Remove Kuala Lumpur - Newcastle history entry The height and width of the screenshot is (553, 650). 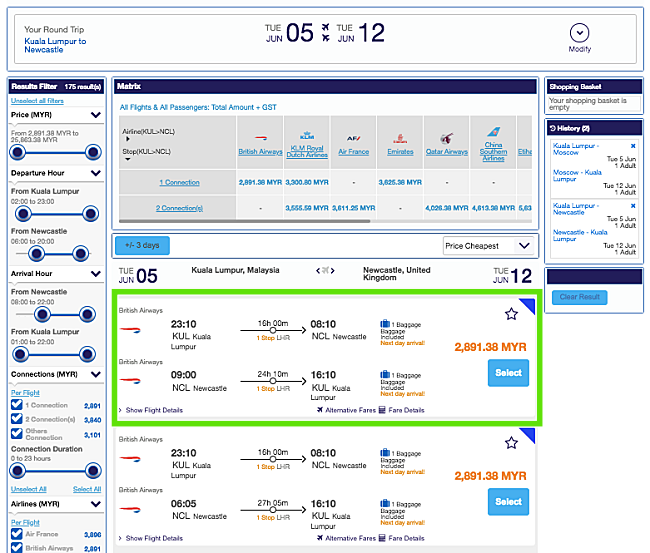[x=633, y=206]
